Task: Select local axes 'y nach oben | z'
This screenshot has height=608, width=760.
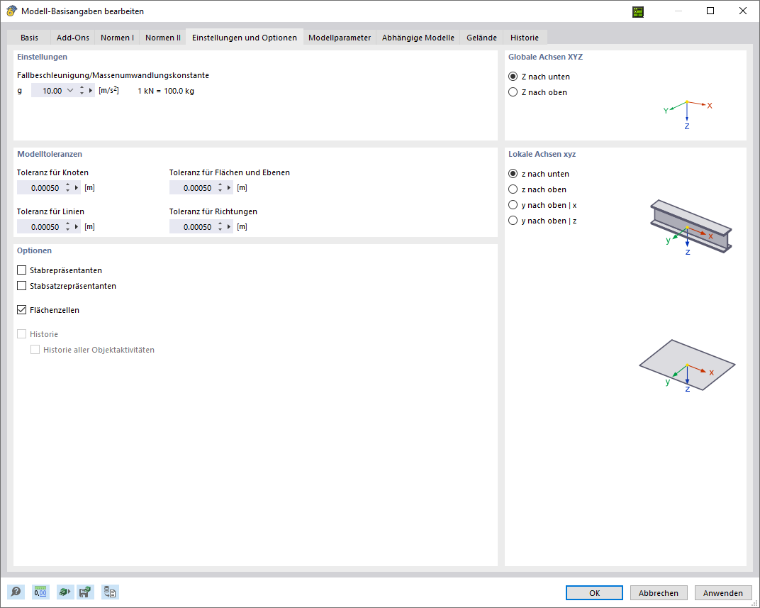Action: tap(542, 221)
